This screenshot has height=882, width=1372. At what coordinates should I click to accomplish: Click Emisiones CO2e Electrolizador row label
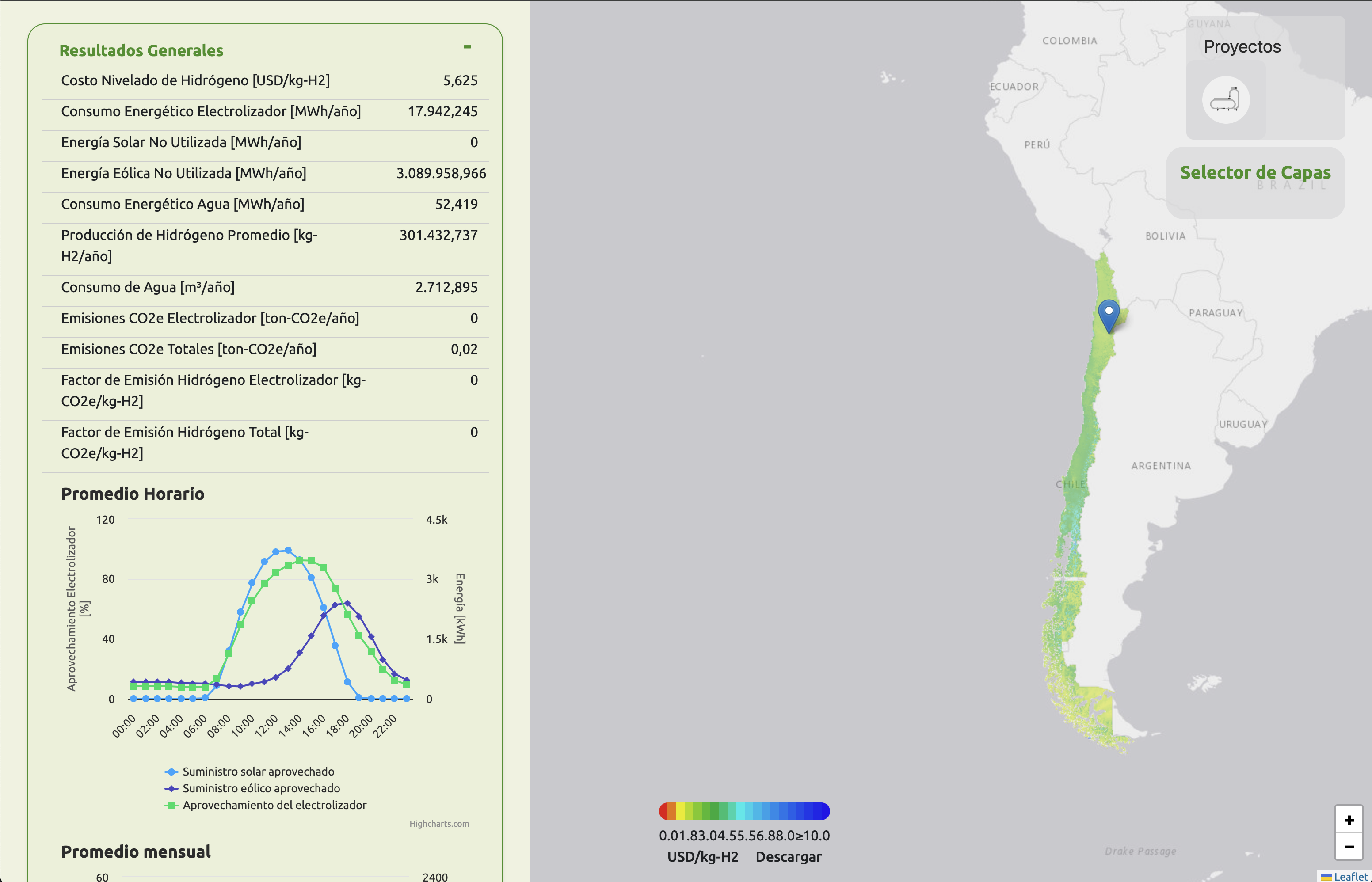pos(210,319)
